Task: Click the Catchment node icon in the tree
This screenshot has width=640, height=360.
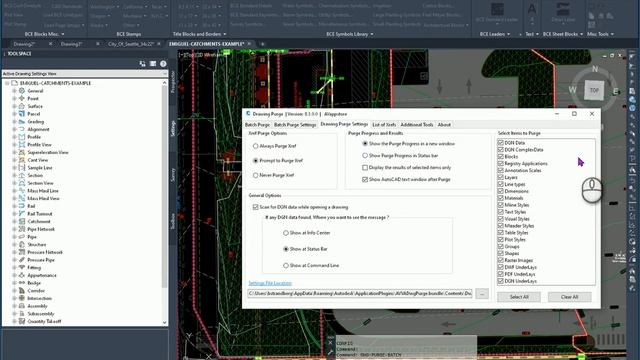Action: coord(22,221)
